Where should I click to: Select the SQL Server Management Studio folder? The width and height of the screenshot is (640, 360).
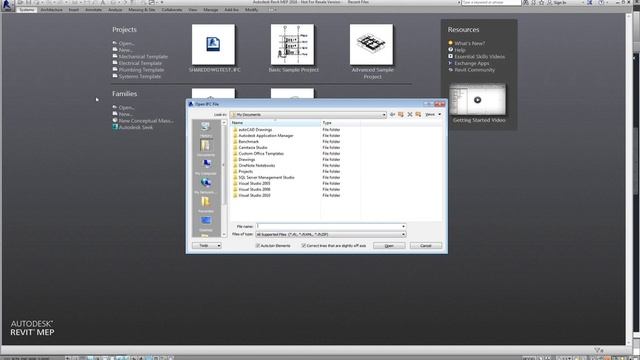[x=266, y=178]
